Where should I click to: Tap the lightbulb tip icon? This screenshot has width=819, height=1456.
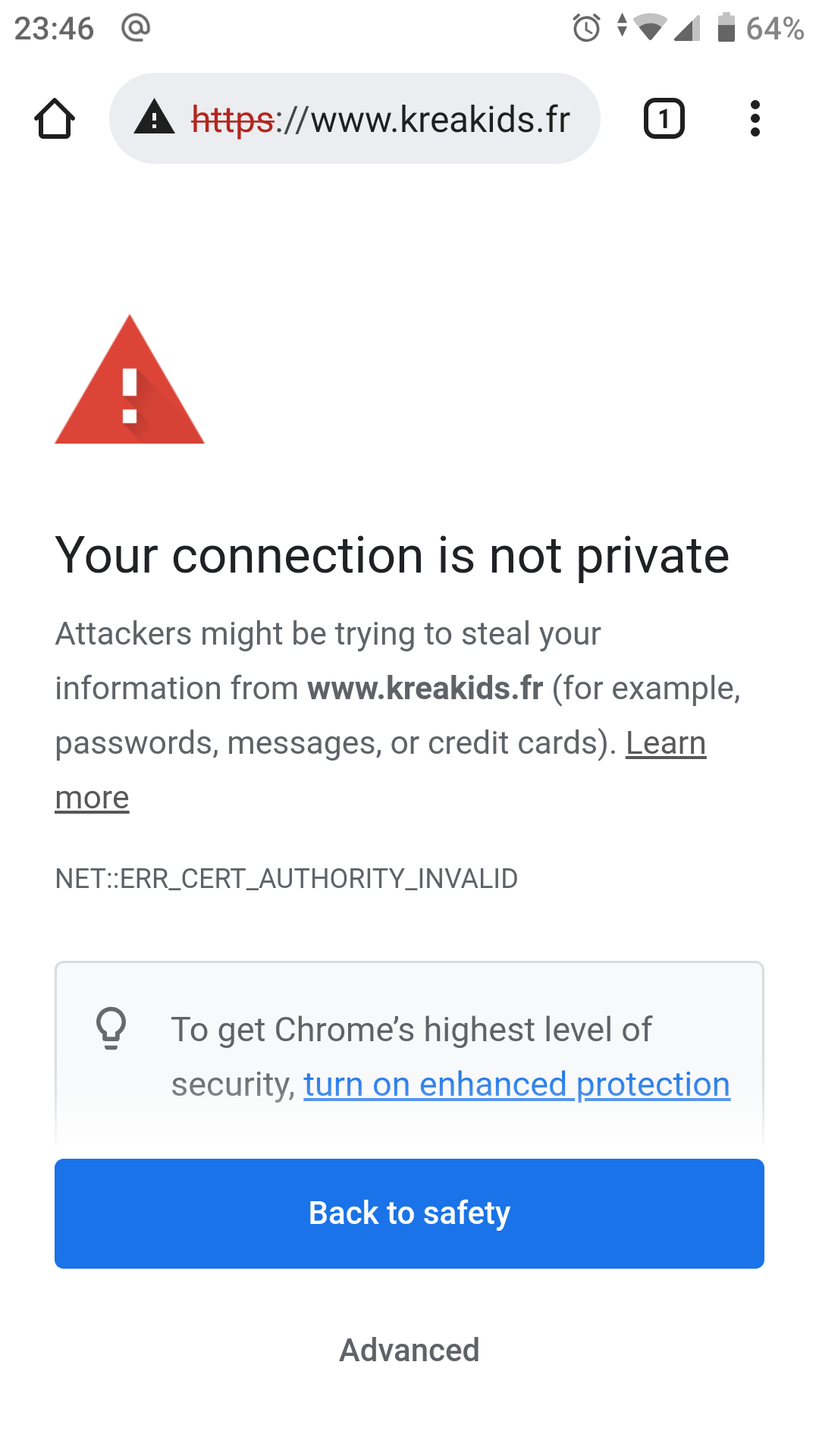click(111, 1028)
